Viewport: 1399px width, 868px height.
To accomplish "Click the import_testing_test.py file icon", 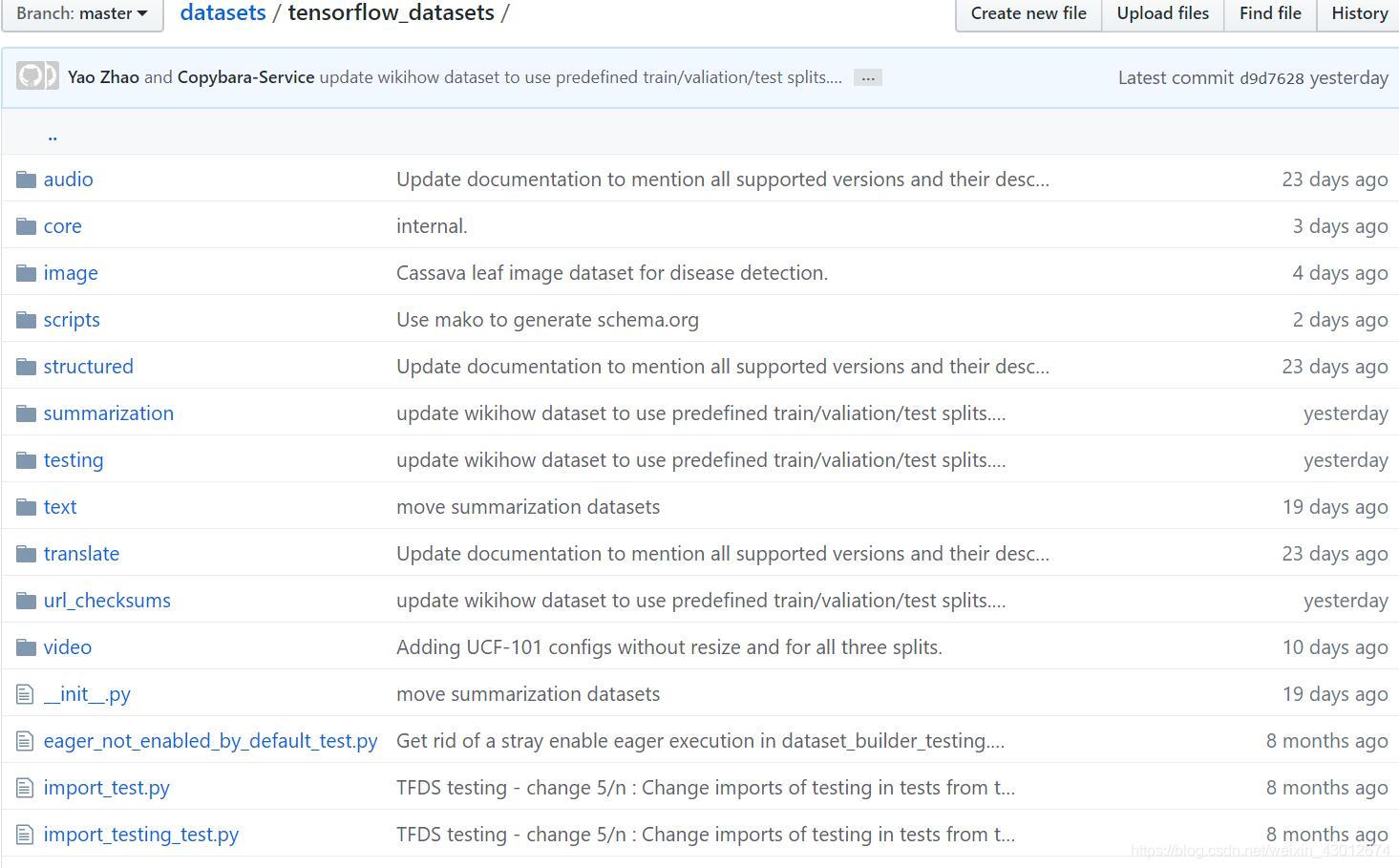I will pyautogui.click(x=25, y=835).
